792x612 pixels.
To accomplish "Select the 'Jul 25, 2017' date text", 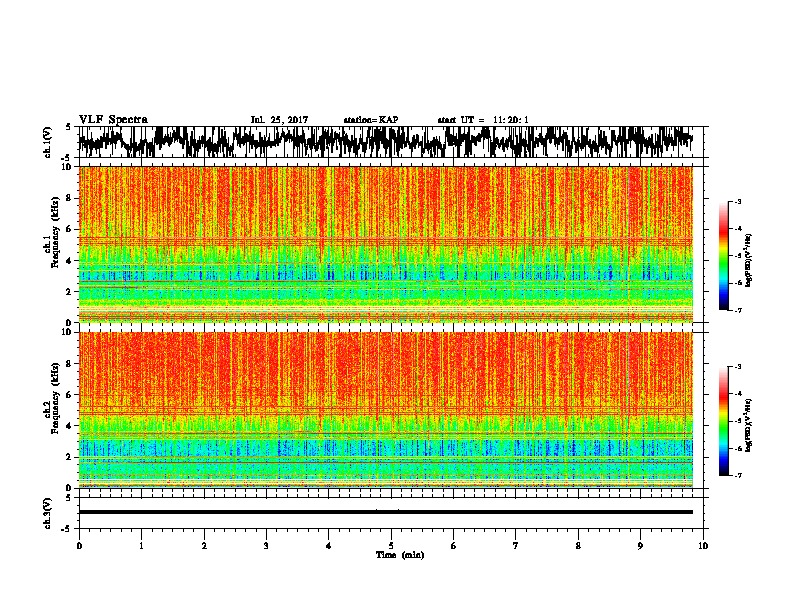I will [x=279, y=120].
